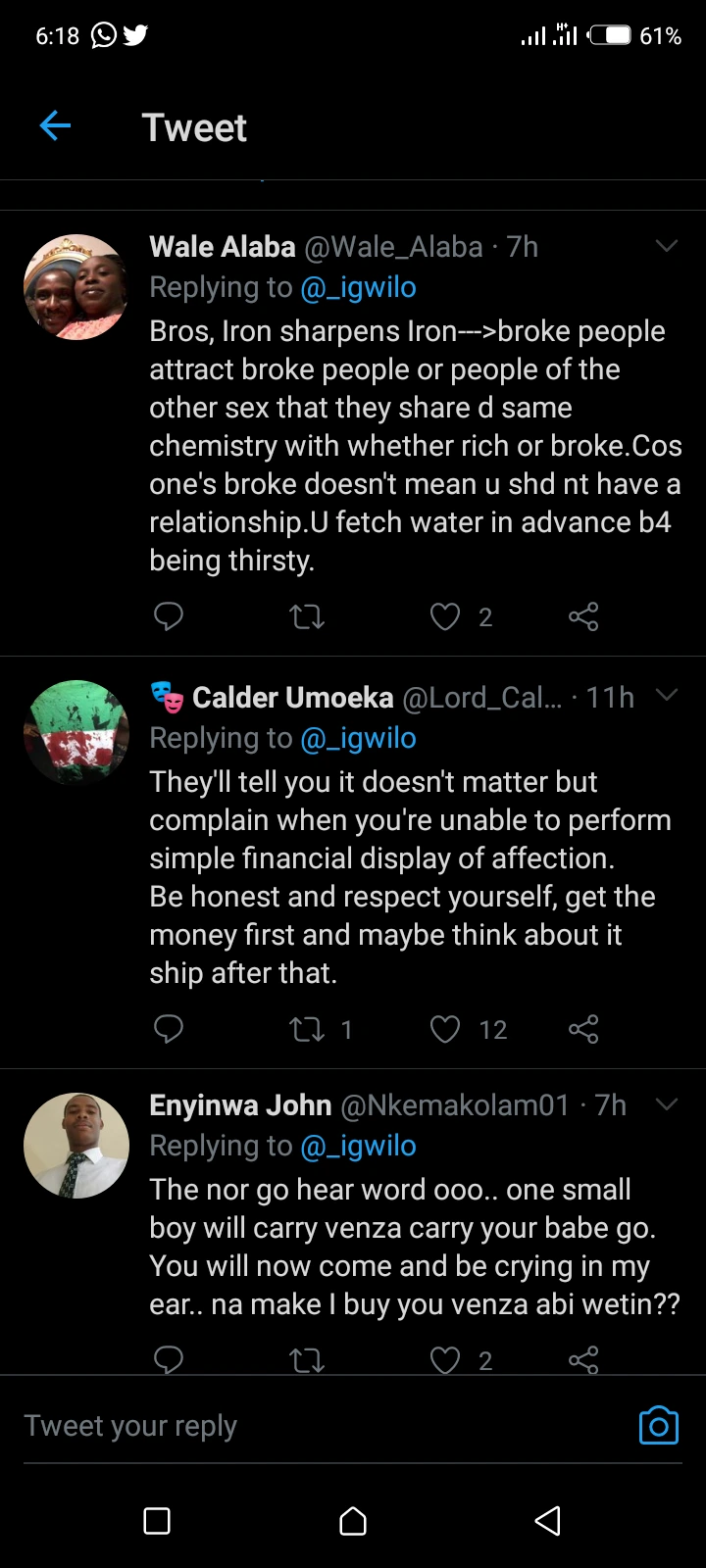Share Enyinwa John's tweet

pyautogui.click(x=583, y=1359)
